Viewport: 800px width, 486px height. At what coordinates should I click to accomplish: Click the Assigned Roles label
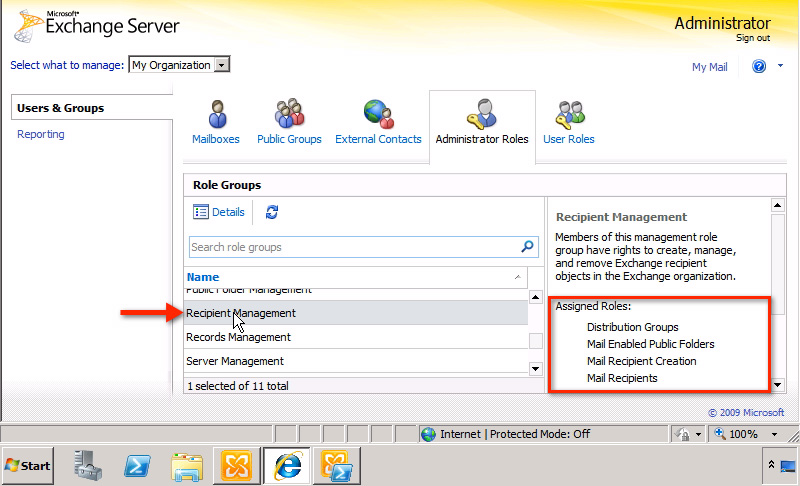[593, 306]
